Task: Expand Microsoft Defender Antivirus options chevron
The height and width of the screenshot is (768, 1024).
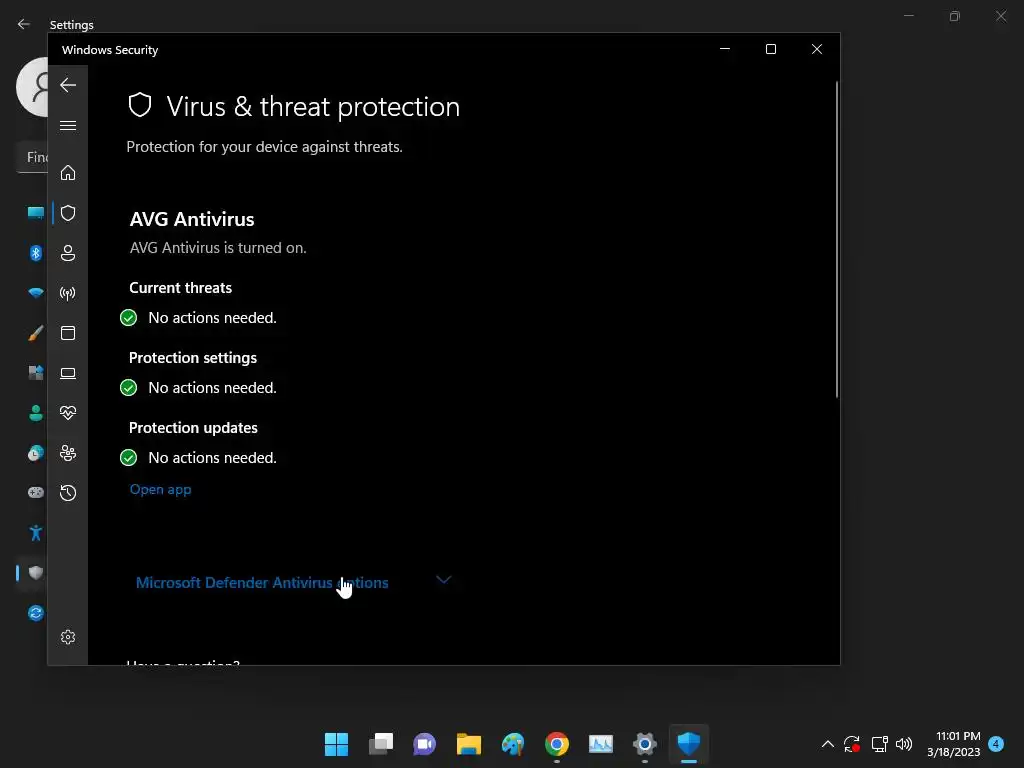Action: coord(443,580)
